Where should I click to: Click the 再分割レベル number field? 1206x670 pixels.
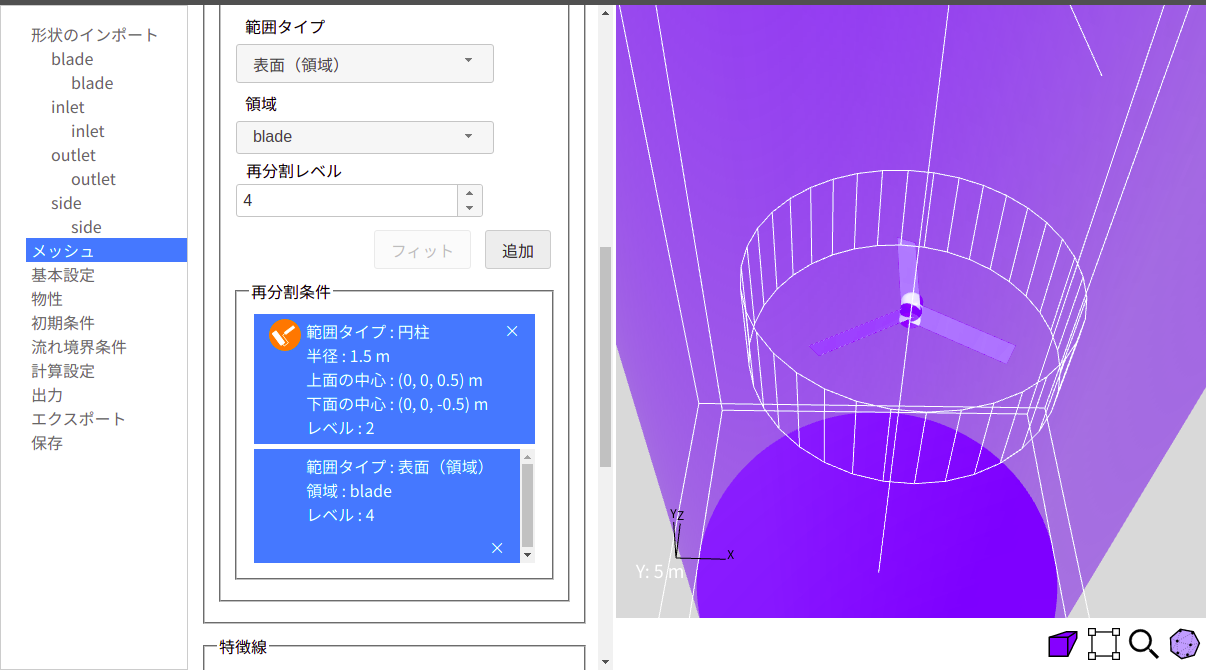pos(347,200)
